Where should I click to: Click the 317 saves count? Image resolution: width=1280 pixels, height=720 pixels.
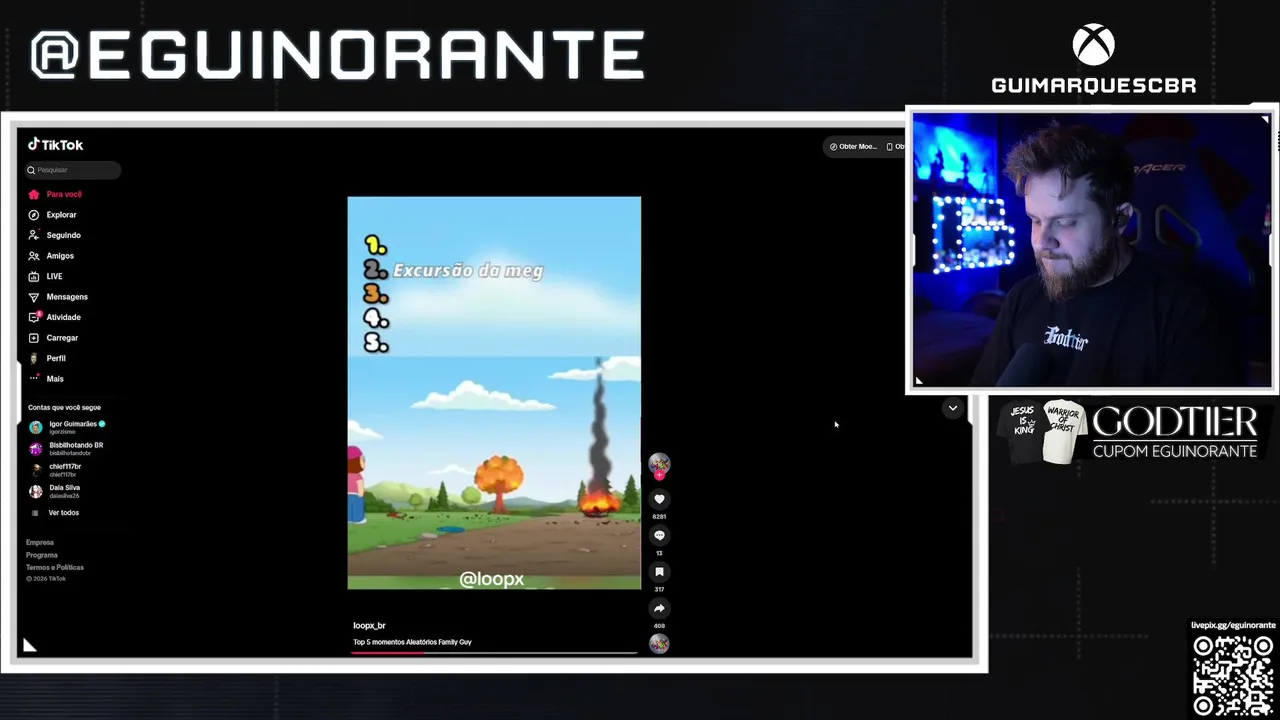coord(659,590)
